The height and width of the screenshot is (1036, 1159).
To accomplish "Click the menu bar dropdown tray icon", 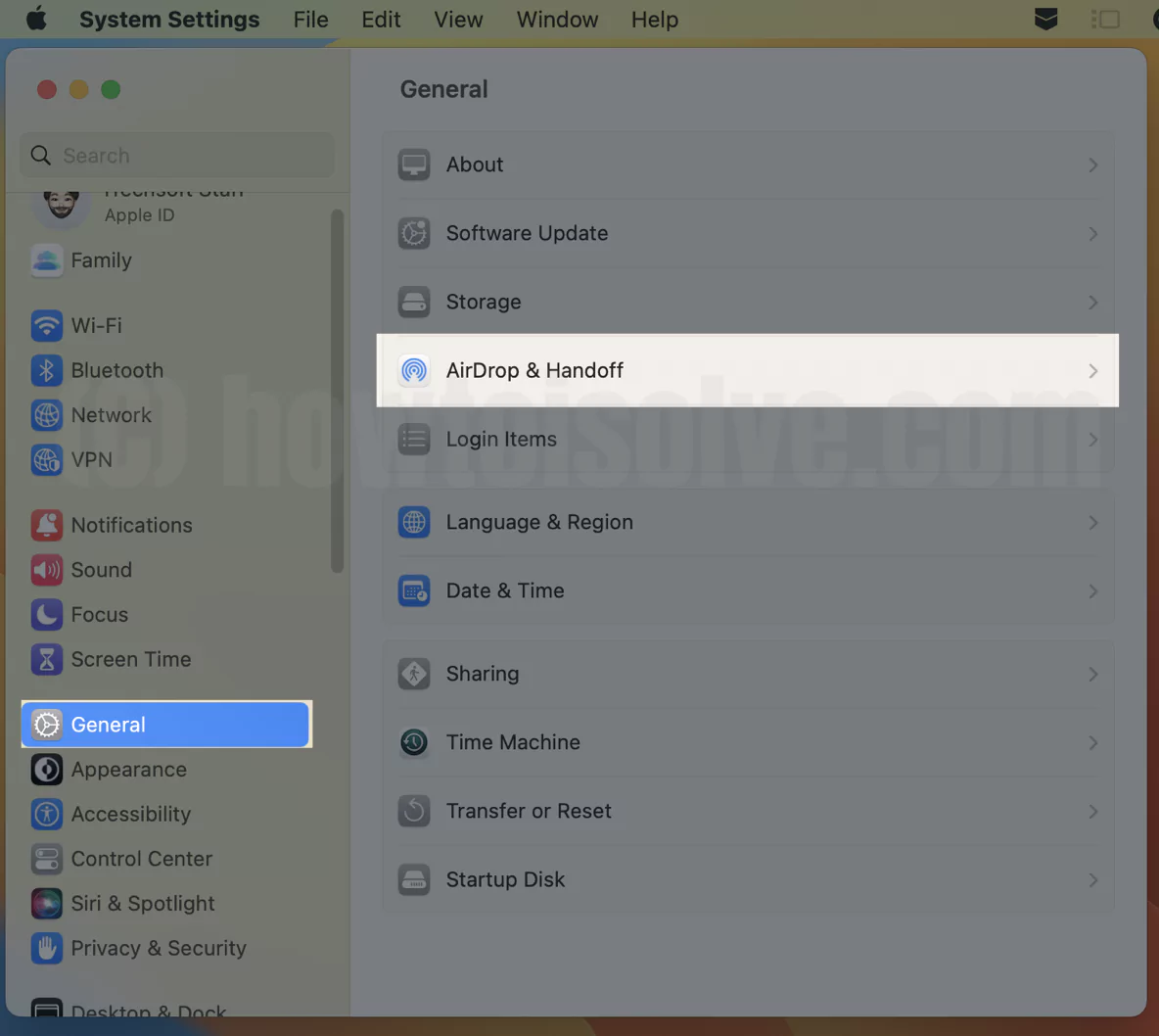I will click(1045, 20).
